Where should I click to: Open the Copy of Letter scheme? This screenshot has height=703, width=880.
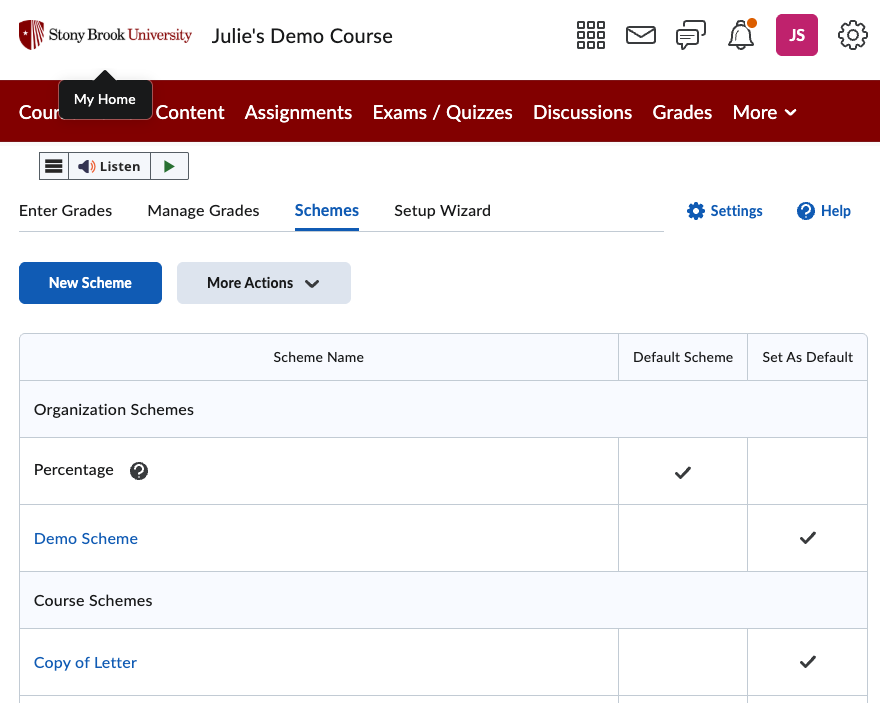85,663
